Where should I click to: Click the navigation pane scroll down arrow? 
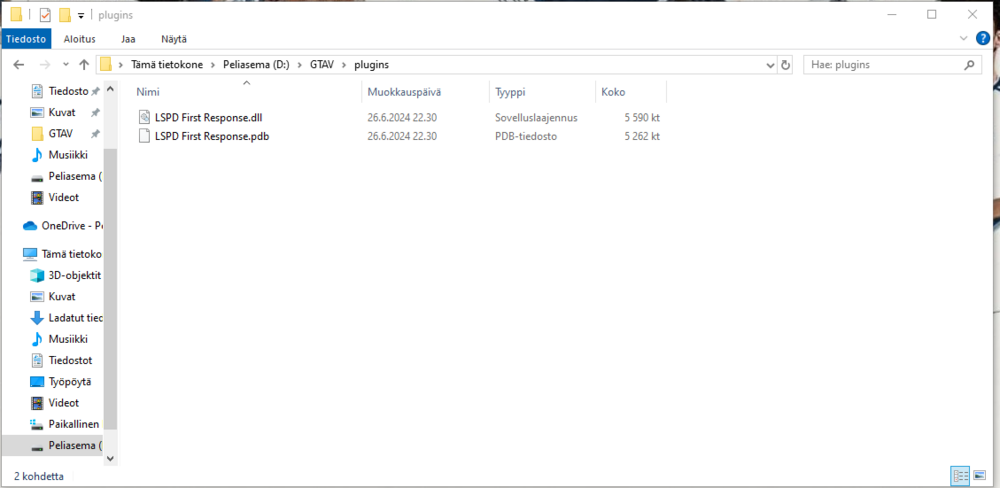click(110, 459)
